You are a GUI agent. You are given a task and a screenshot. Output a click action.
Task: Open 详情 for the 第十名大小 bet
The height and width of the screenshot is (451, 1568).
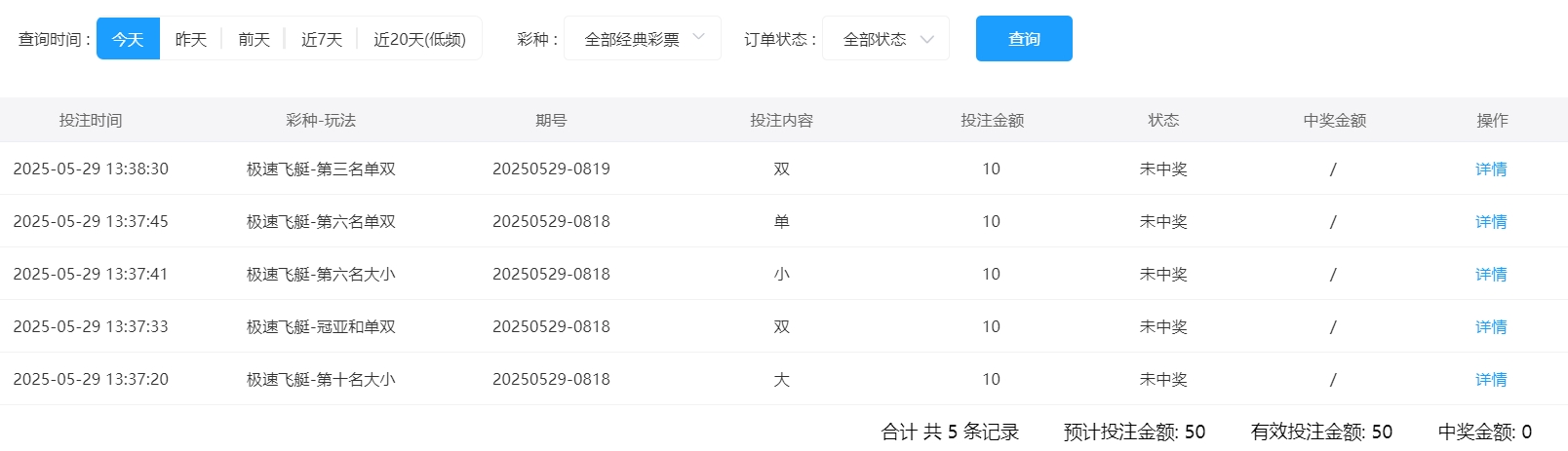(1491, 380)
